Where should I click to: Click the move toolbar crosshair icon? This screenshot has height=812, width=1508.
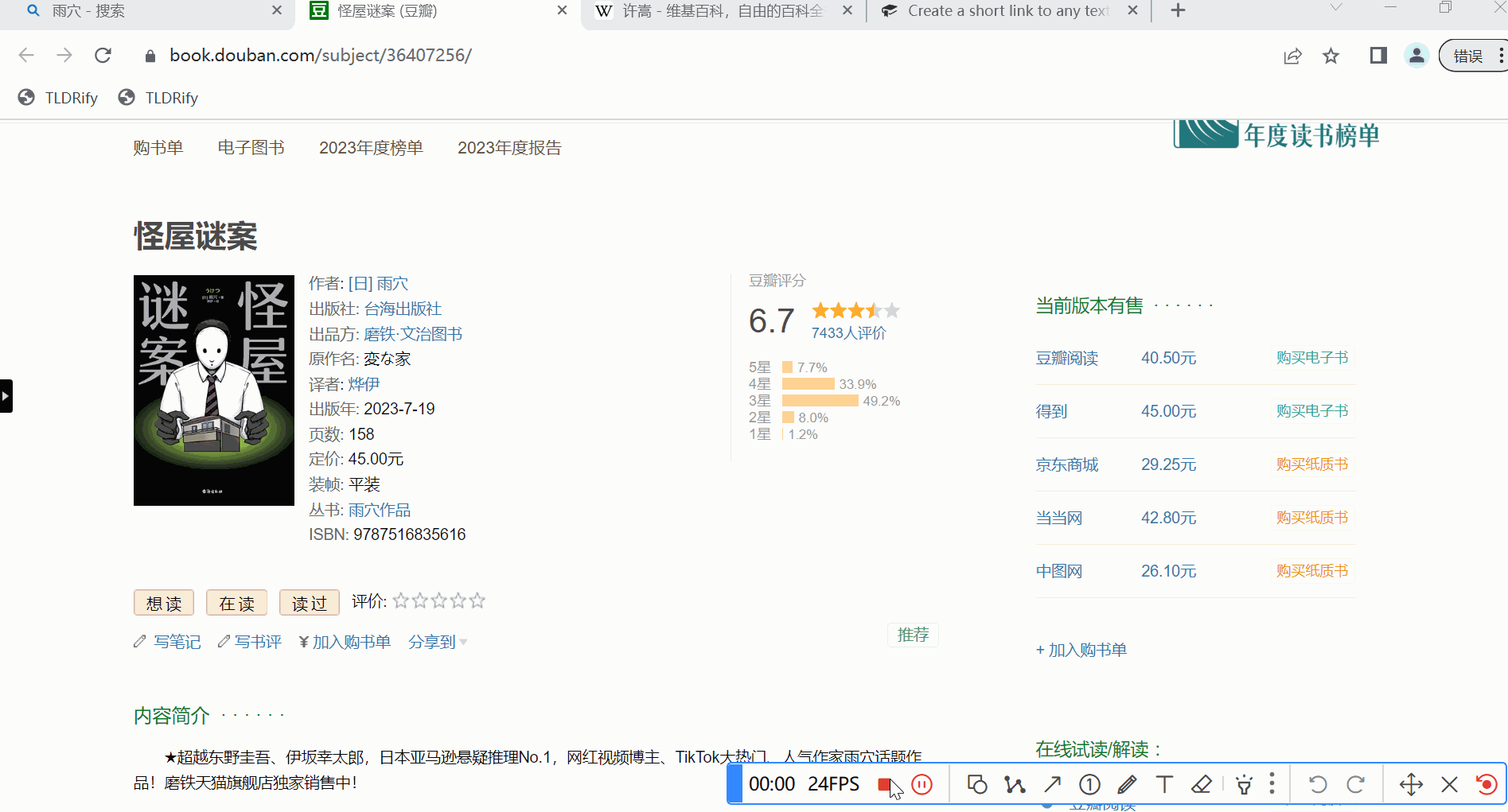coord(1411,785)
